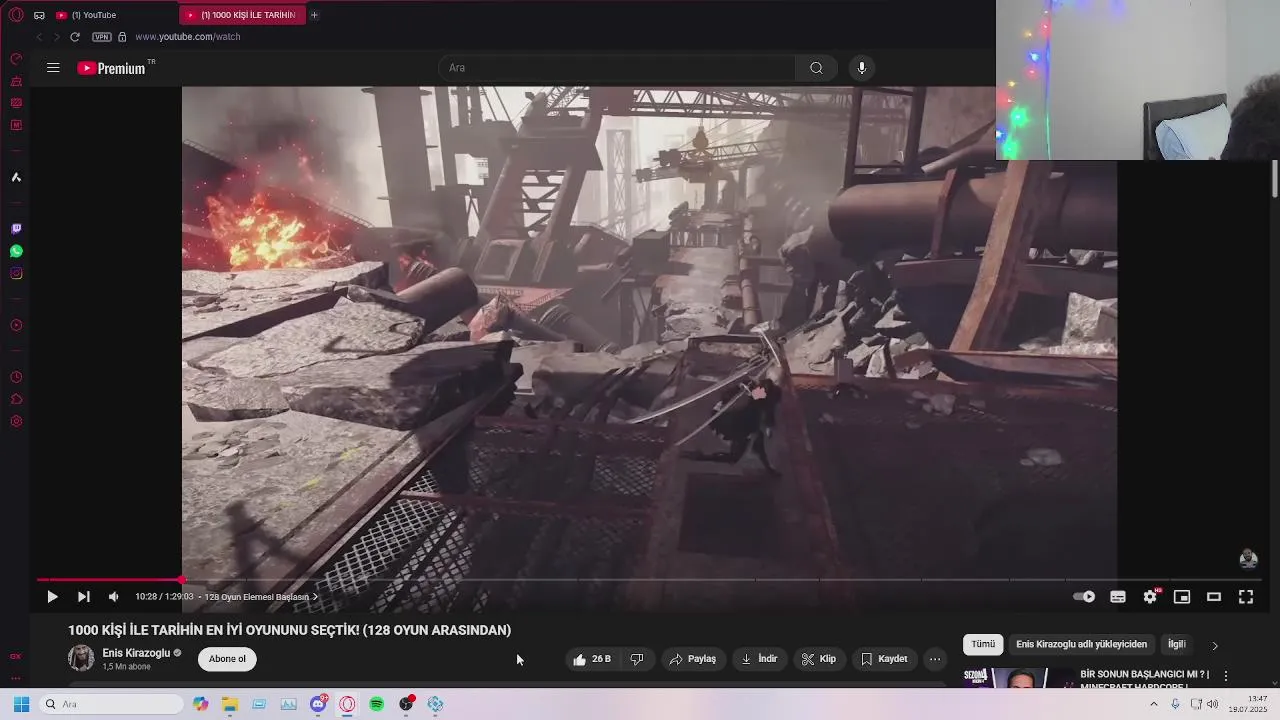Open GX Control speedometer sidebar icon
Image resolution: width=1280 pixels, height=720 pixels.
(16, 59)
